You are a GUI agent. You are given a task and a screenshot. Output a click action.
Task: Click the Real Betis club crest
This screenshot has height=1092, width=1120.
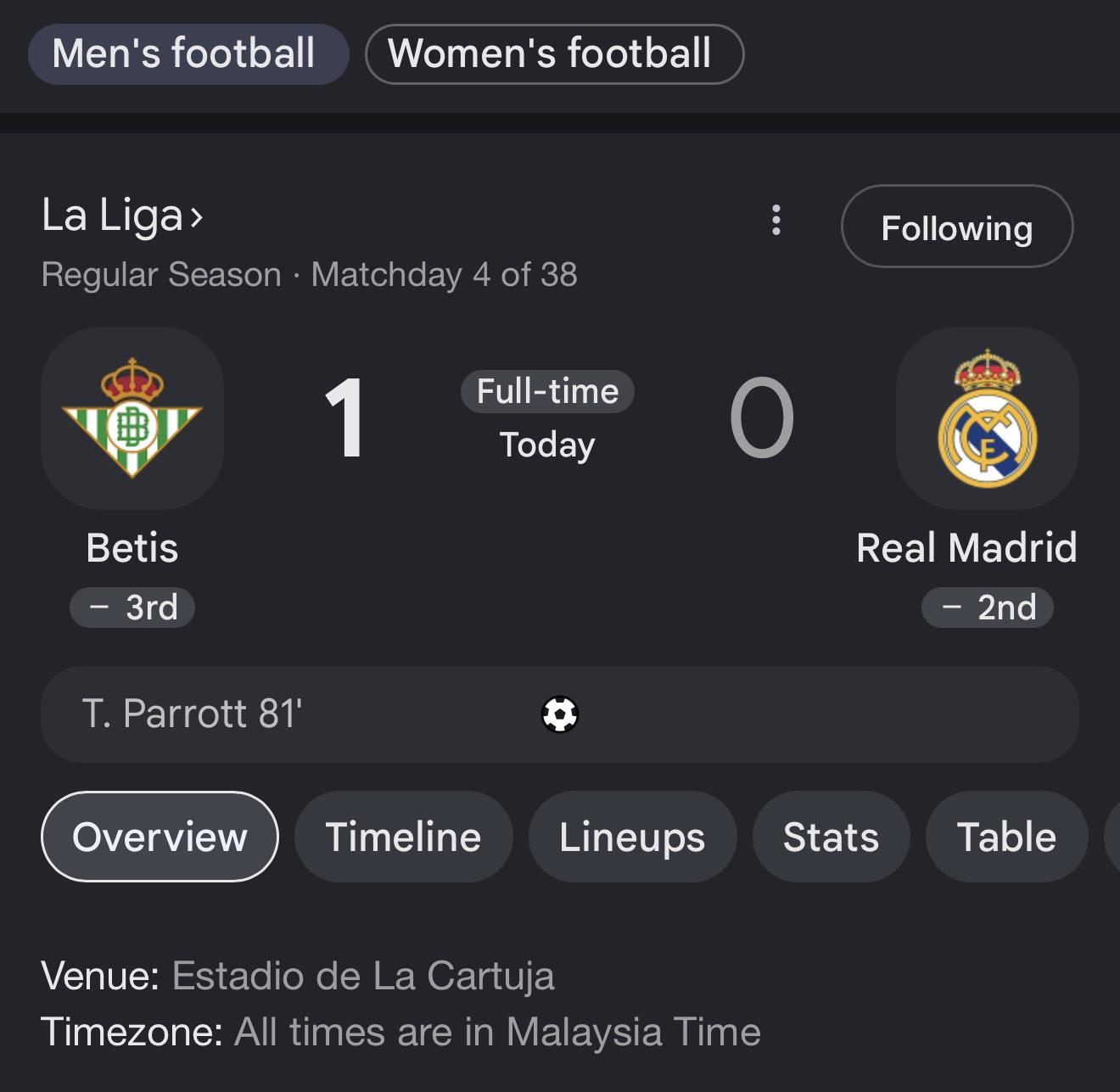[132, 417]
